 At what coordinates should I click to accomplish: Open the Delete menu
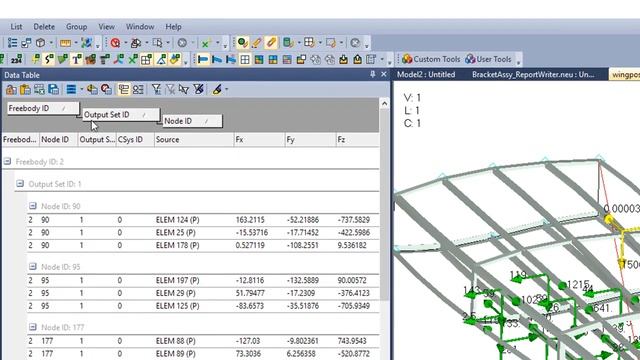click(44, 27)
